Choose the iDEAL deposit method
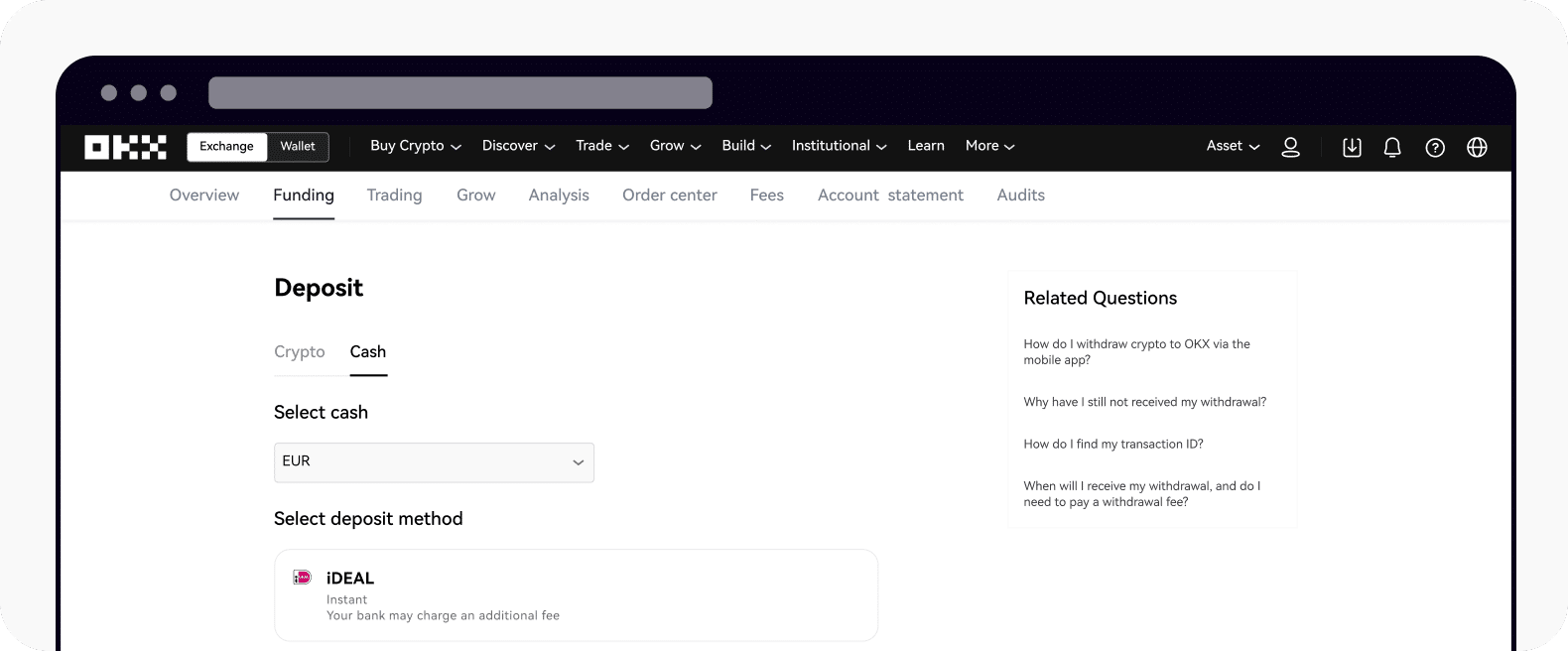1568x651 pixels. [576, 595]
